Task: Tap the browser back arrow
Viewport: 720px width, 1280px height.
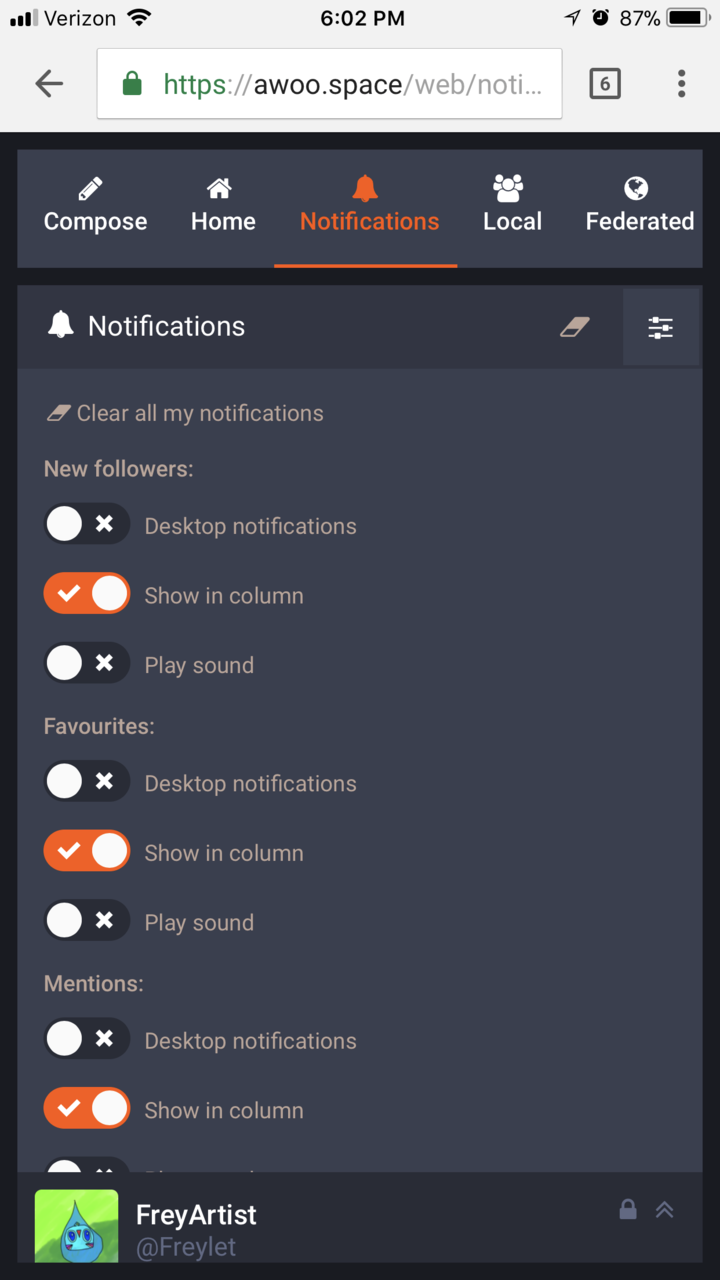Action: coord(49,84)
